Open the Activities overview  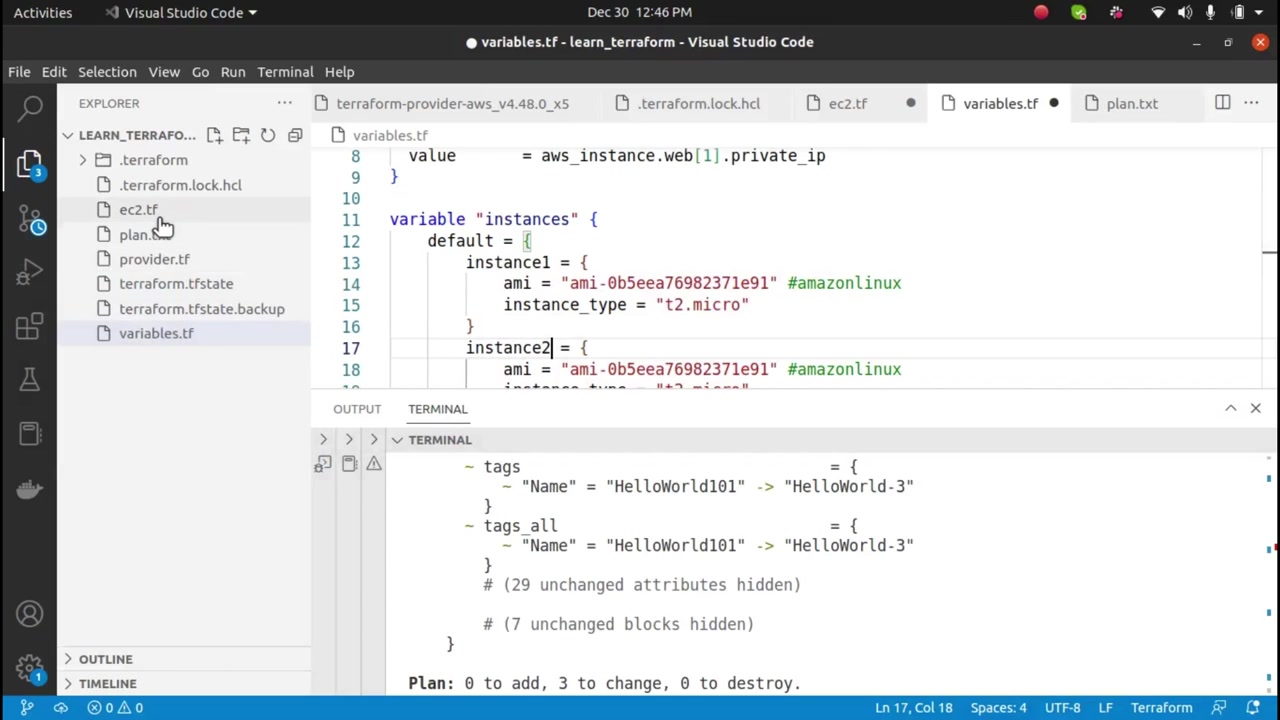tap(43, 12)
